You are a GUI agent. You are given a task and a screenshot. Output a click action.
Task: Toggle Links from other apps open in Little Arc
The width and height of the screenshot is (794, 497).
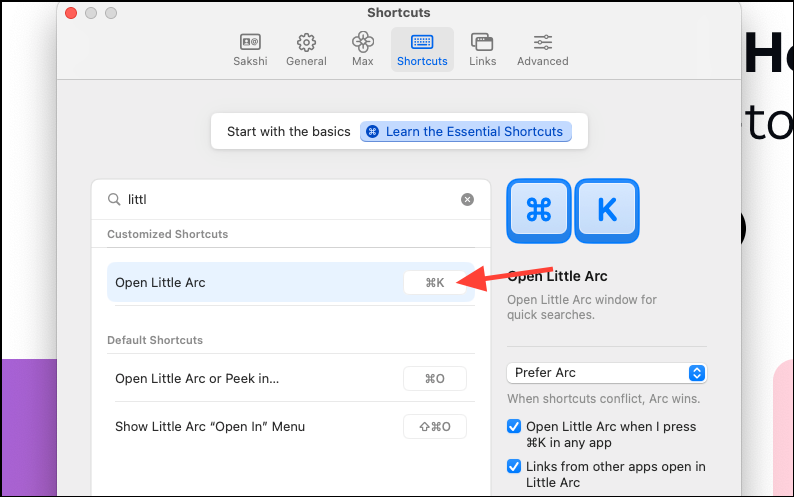[513, 466]
